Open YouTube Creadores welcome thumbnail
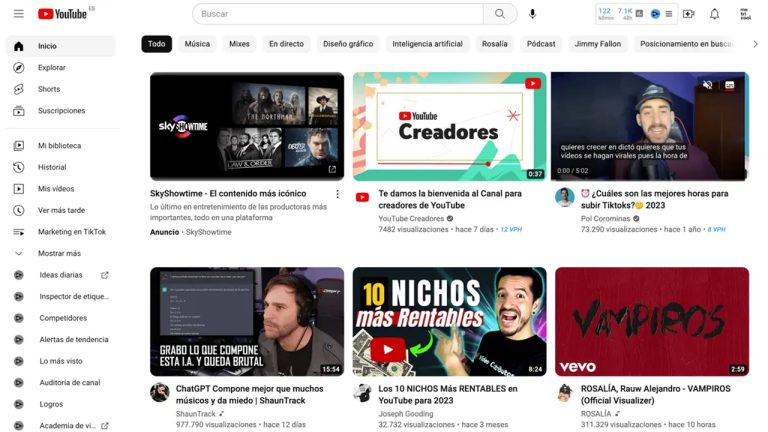 [449, 126]
